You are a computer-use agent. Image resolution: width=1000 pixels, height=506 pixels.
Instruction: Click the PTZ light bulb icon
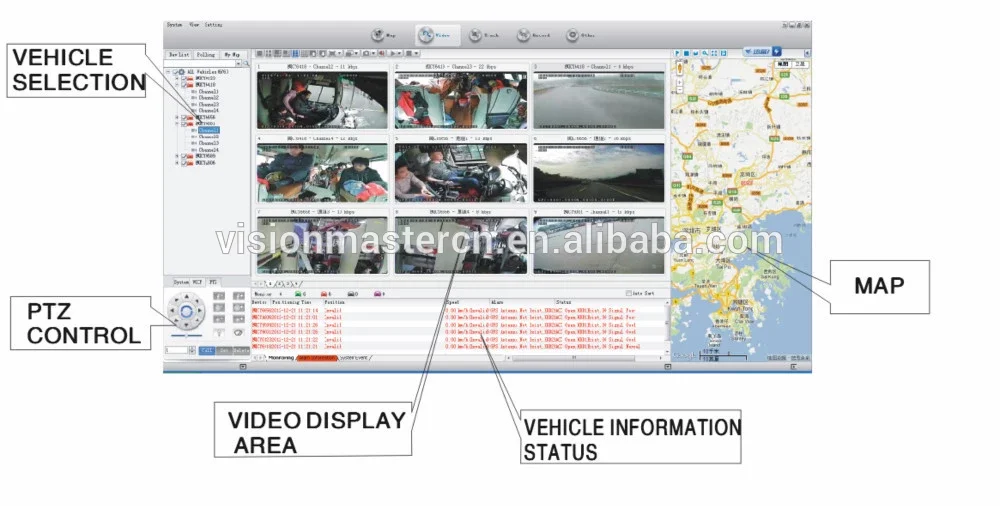pyautogui.click(x=219, y=332)
